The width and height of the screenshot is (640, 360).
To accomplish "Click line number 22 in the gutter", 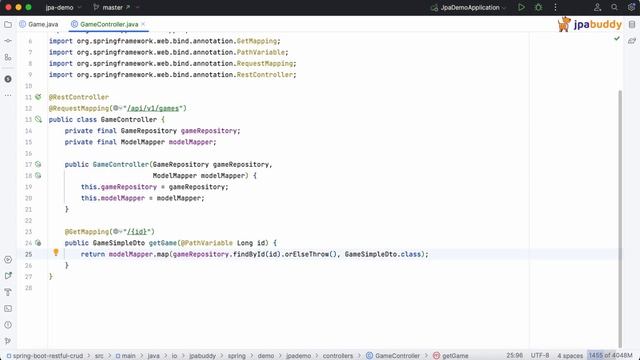I will pos(28,220).
